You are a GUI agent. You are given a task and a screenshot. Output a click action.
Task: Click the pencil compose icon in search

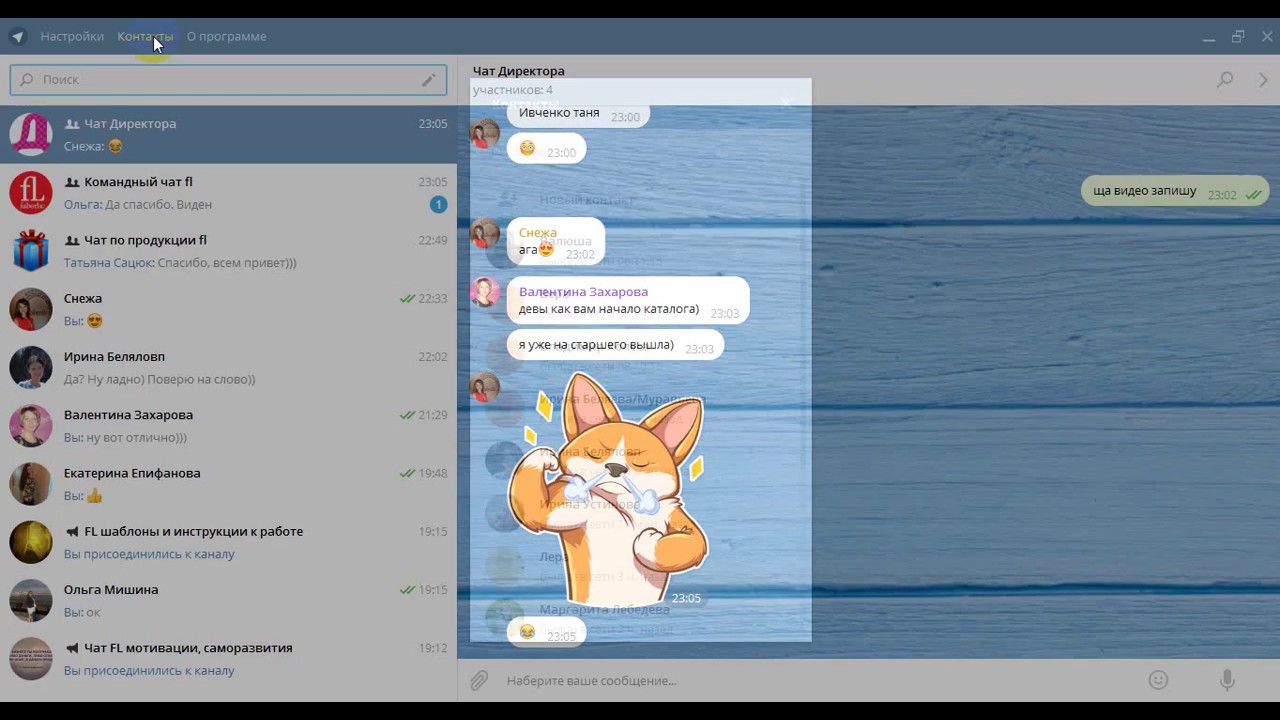[x=429, y=79]
